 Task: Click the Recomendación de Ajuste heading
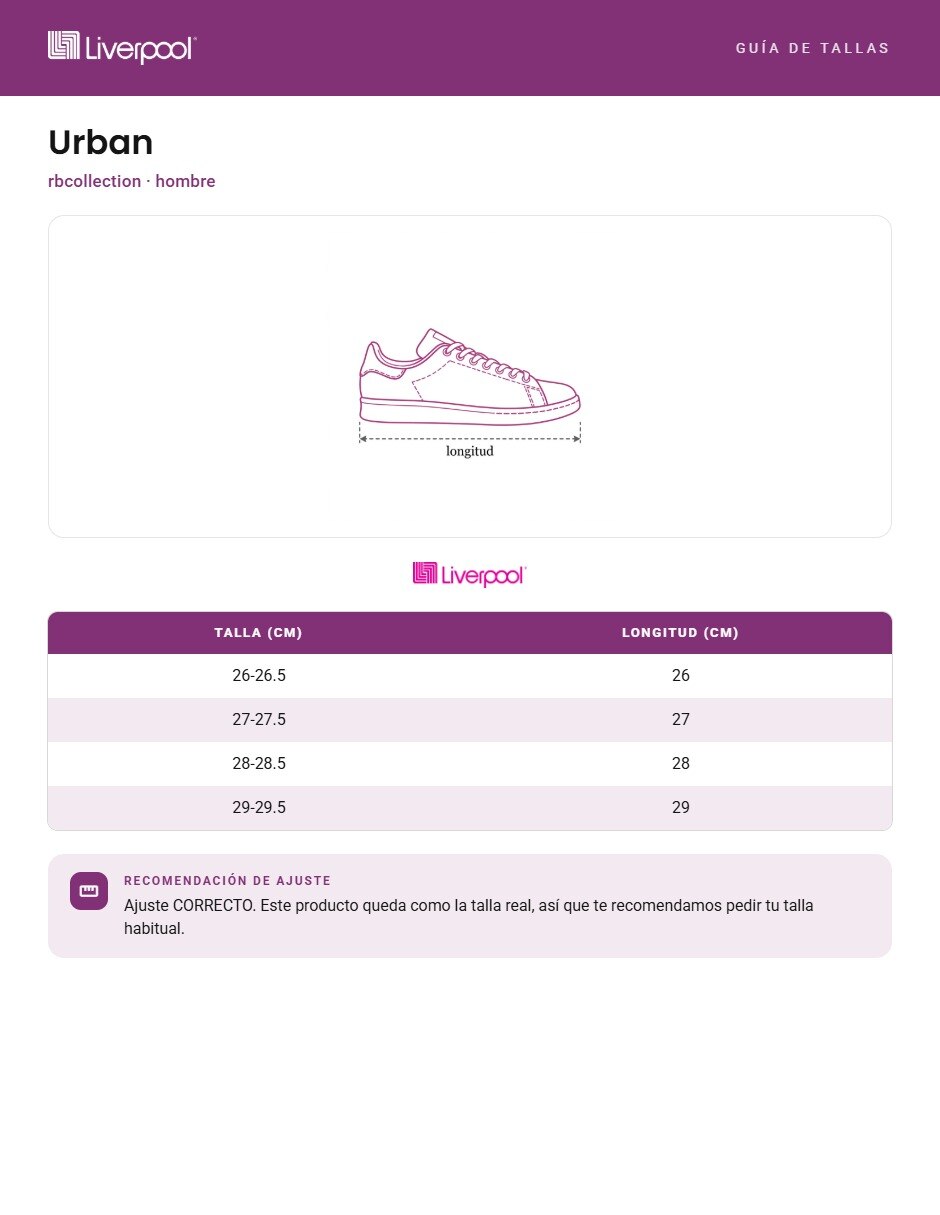[x=227, y=881]
